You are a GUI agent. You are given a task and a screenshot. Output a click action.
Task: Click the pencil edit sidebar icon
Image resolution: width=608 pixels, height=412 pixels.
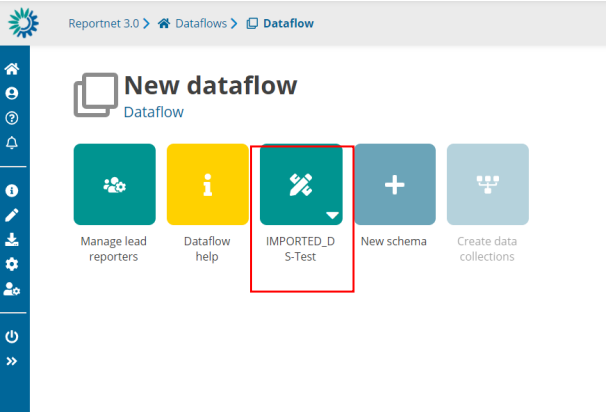point(12,214)
